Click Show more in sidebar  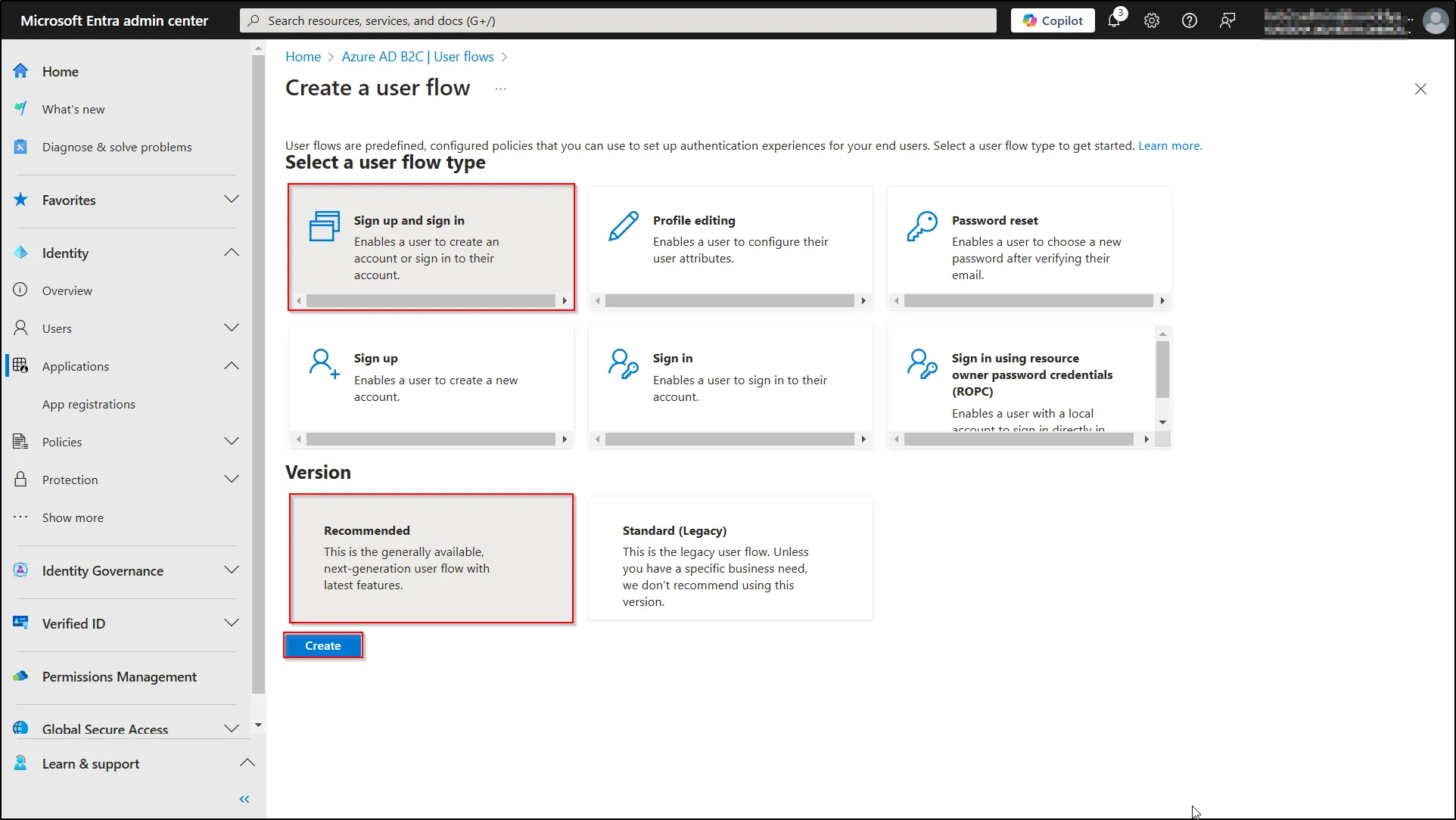pos(73,517)
